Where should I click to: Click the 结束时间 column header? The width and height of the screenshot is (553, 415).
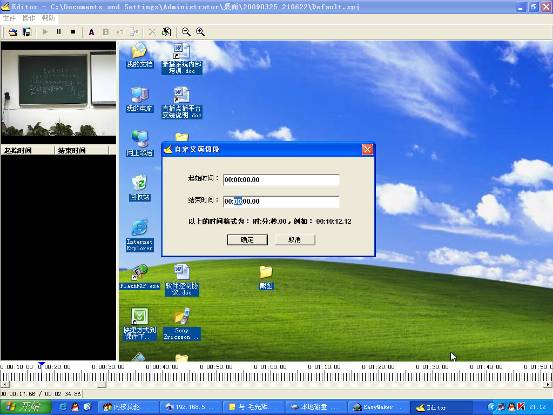click(x=81, y=151)
